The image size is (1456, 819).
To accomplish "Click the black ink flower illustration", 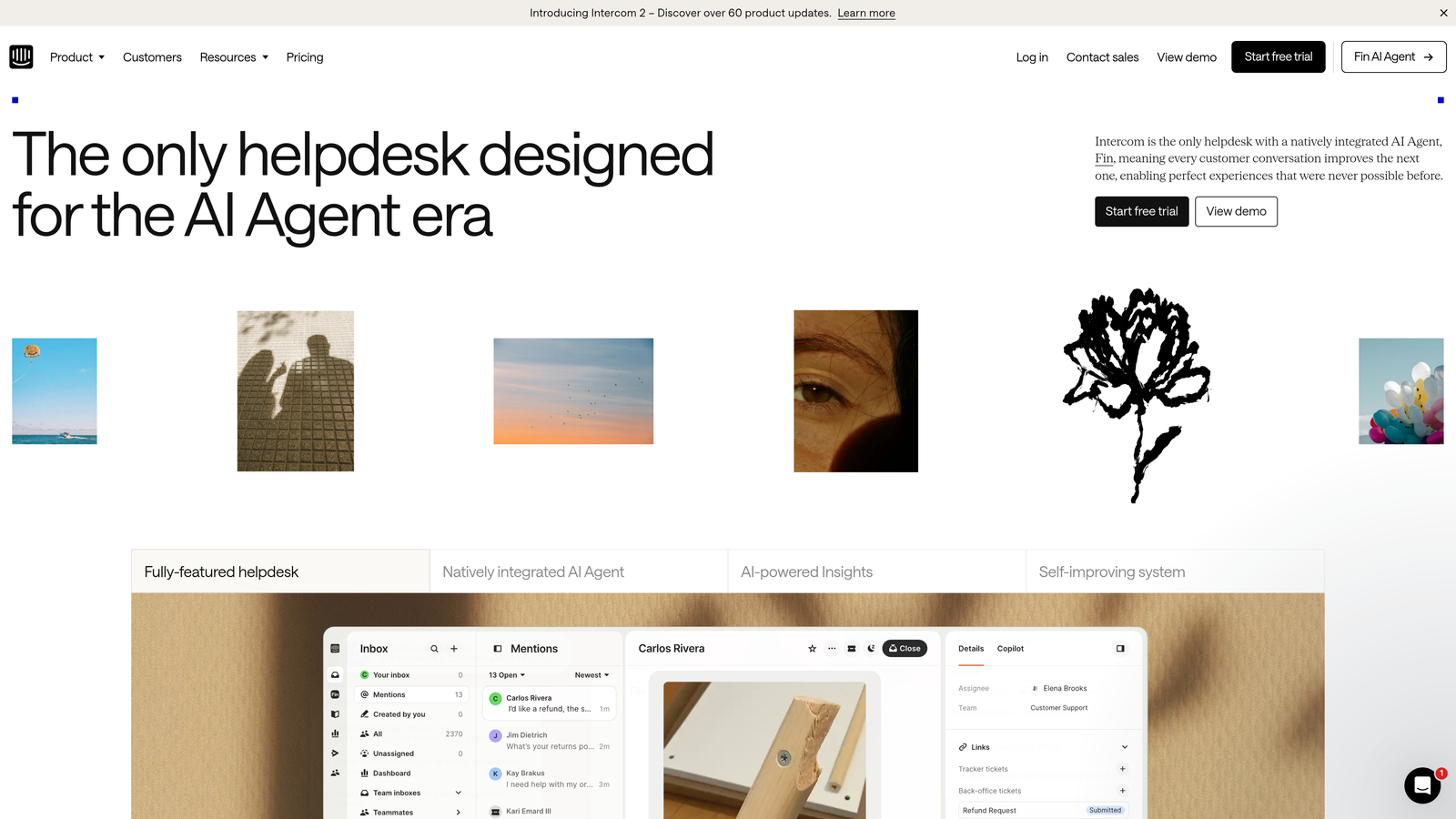I will click(1137, 394).
